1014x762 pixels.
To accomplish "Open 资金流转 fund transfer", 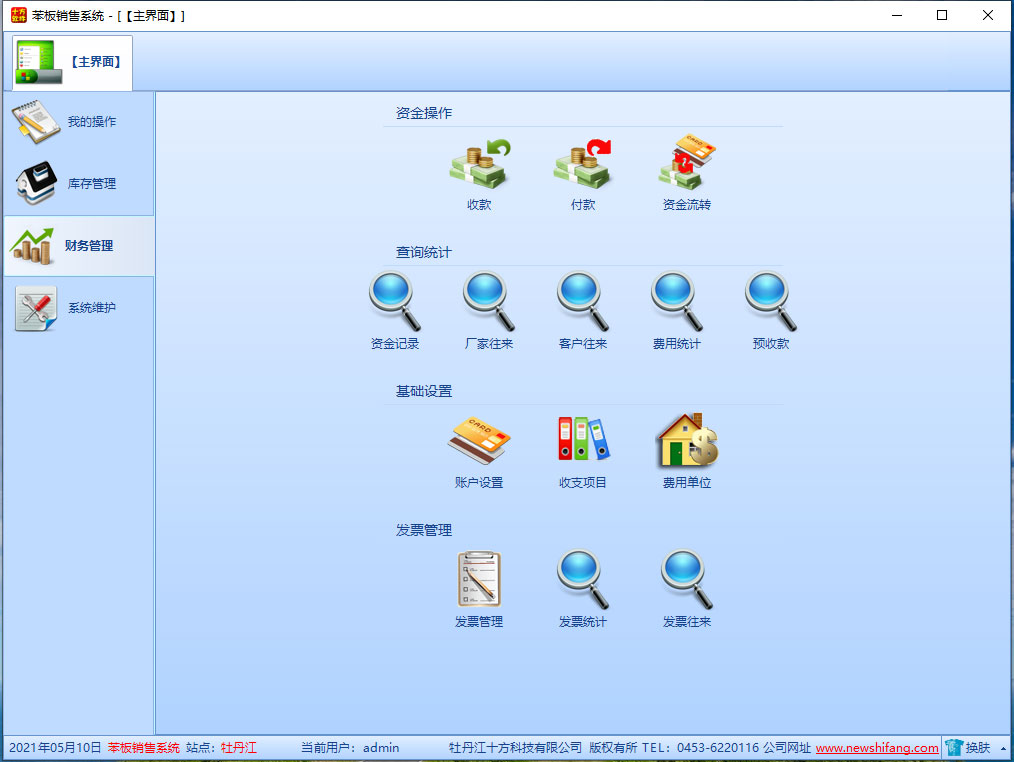I will [687, 165].
